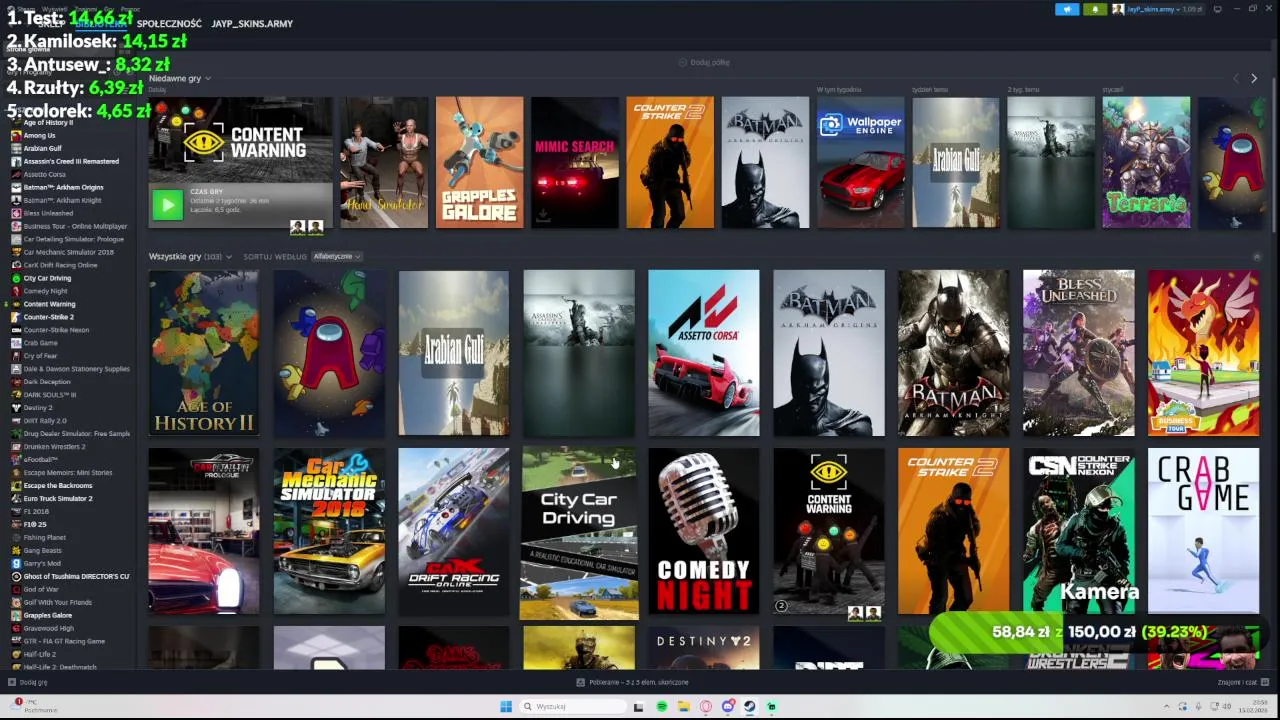Open Batman Arkham Knight cover
Screen dimensions: 1280x720
953,353
